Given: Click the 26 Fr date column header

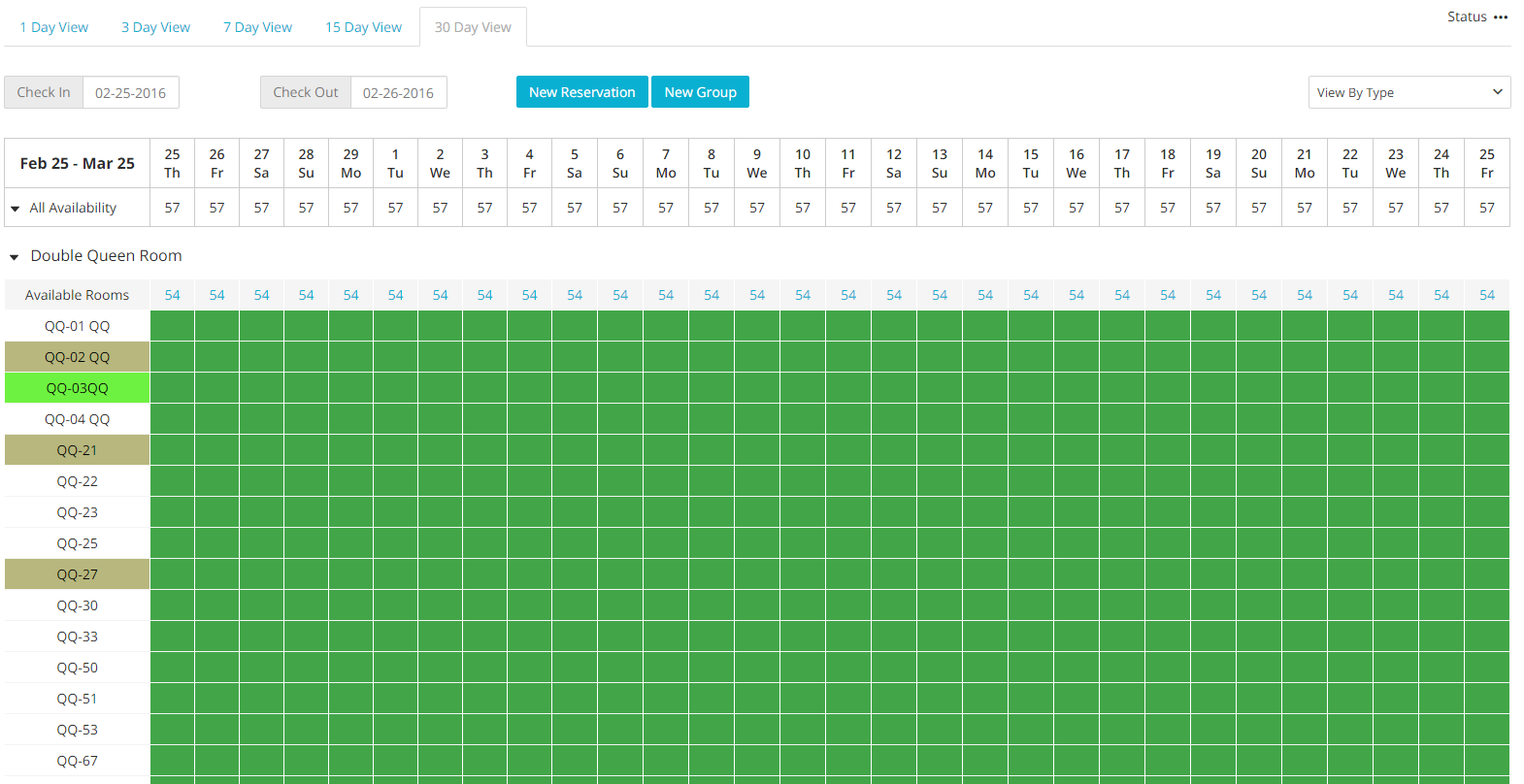Looking at the screenshot, I should 216,163.
